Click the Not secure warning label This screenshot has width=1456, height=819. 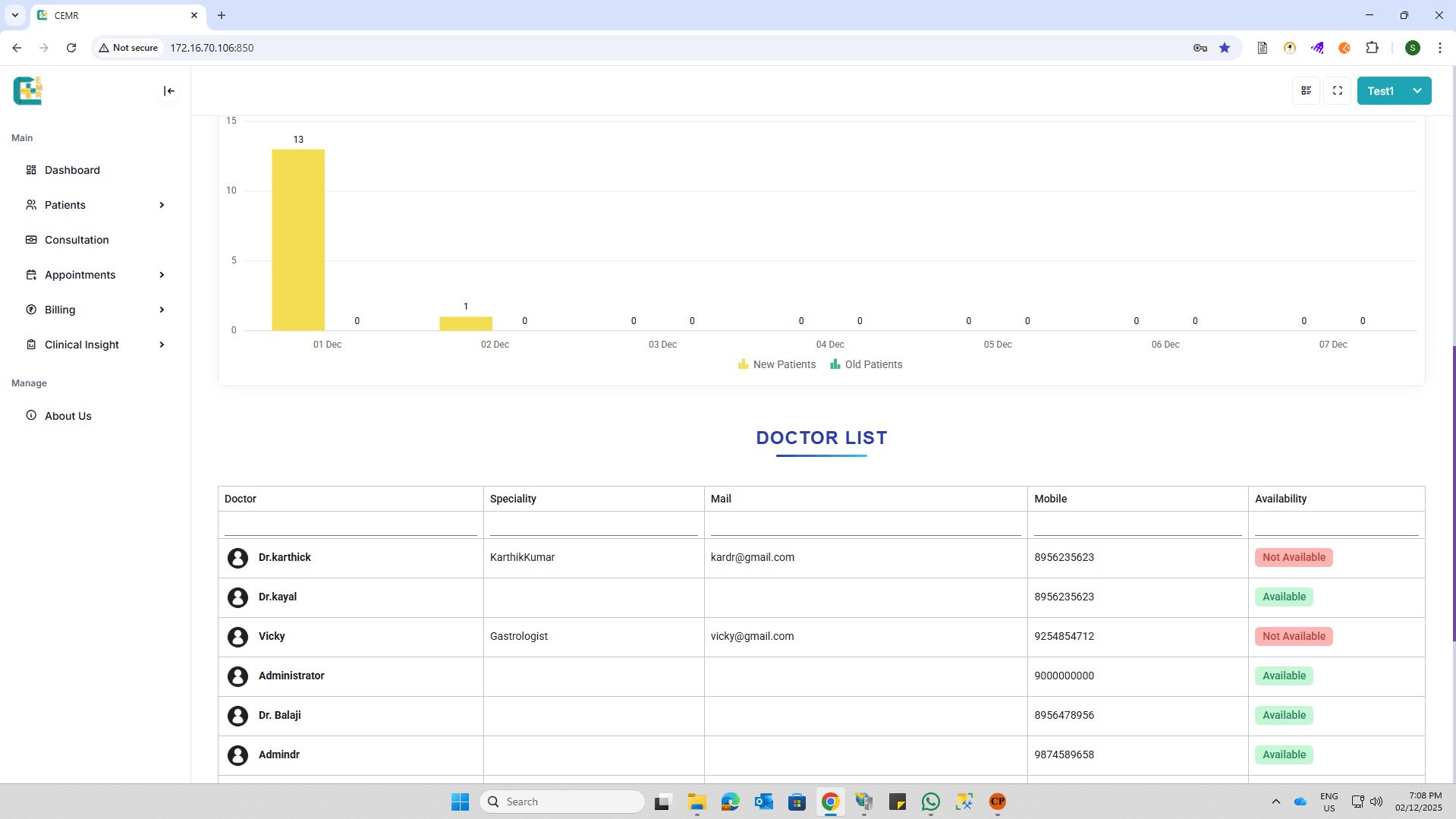tap(128, 47)
